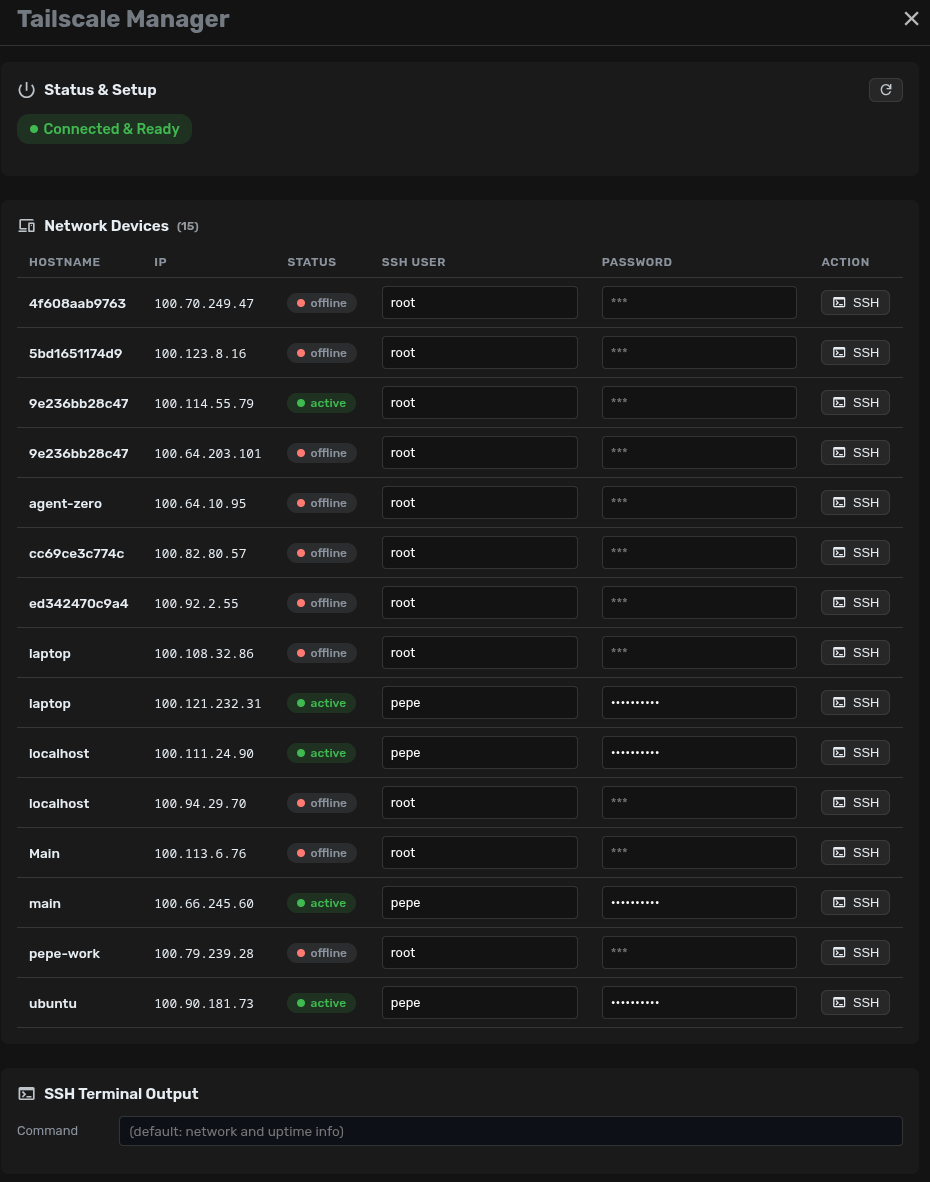Focus the Command input field

click(x=510, y=1131)
